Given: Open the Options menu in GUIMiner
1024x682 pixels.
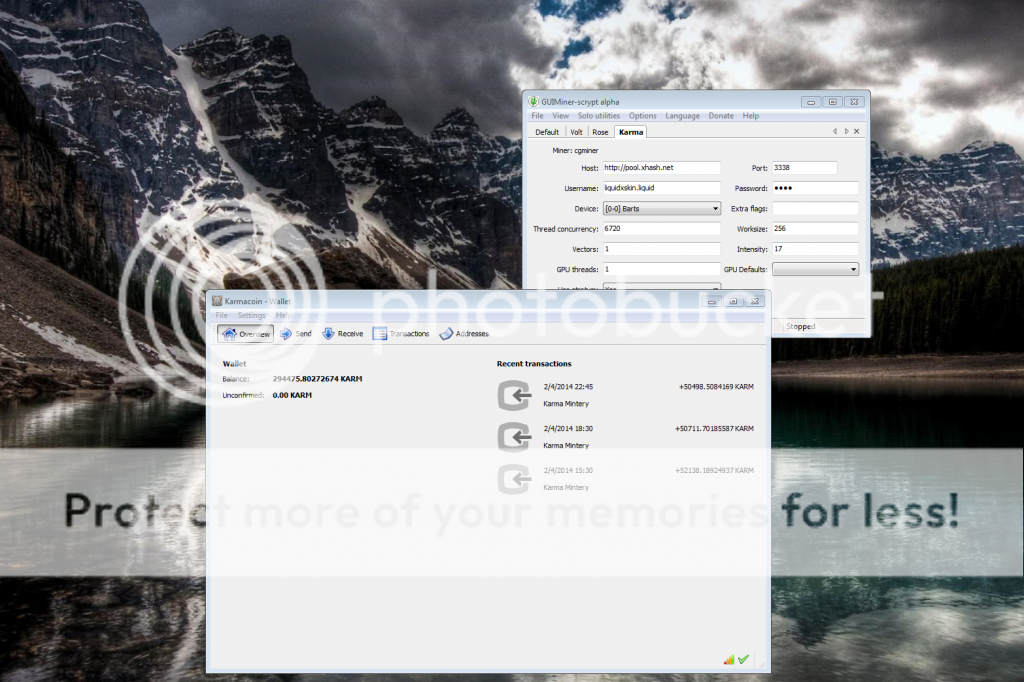Looking at the screenshot, I should pos(643,116).
